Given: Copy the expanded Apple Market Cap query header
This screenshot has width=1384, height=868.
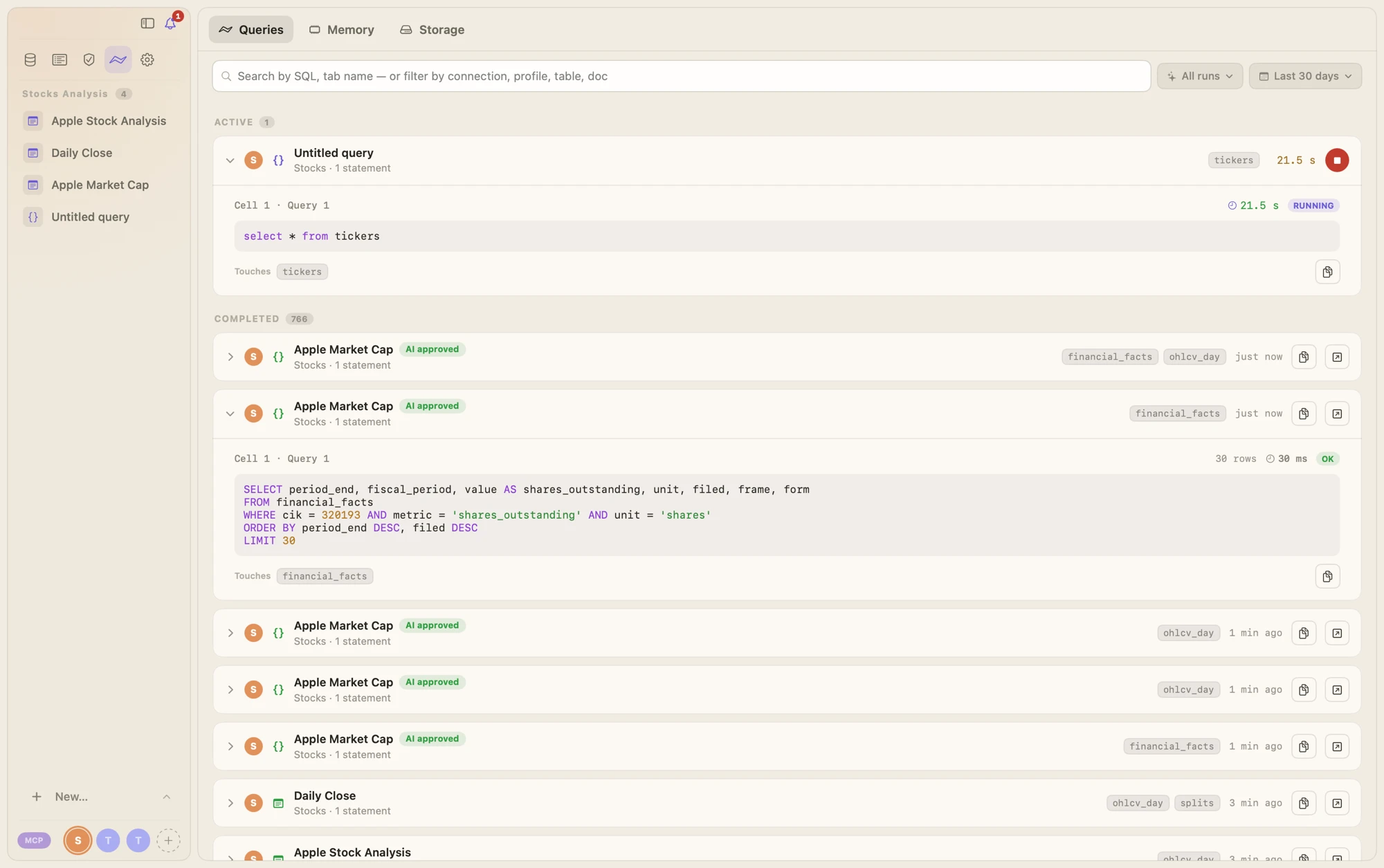Looking at the screenshot, I should pyautogui.click(x=1304, y=414).
